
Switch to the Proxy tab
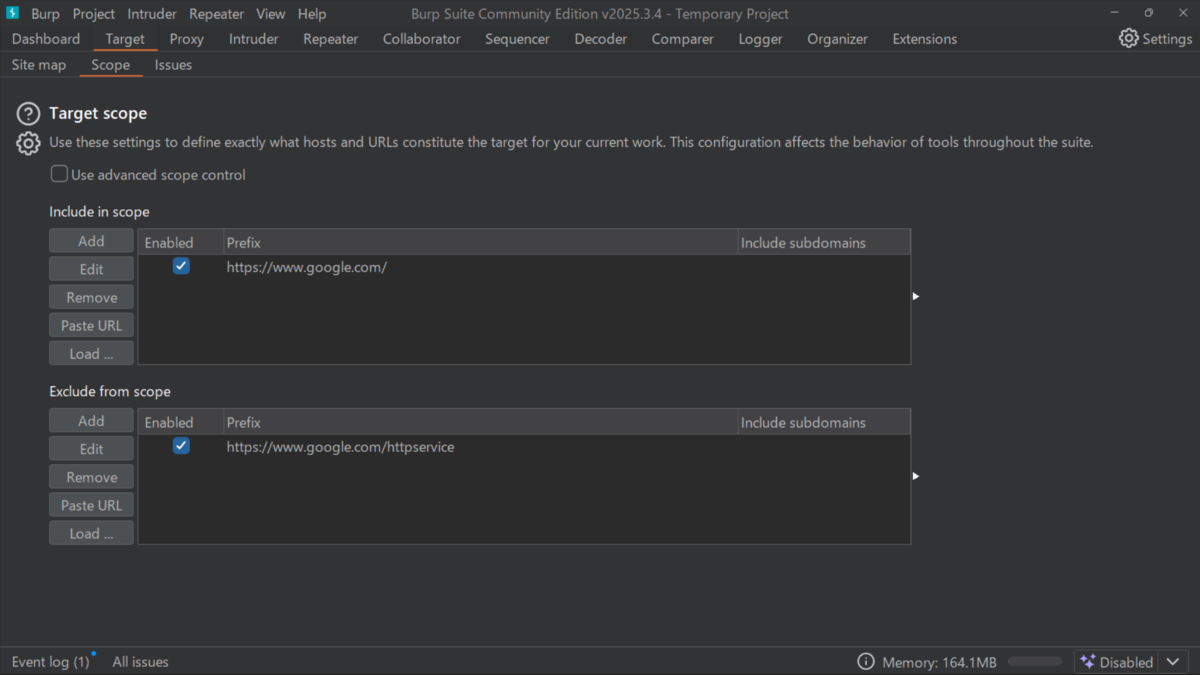[186, 39]
